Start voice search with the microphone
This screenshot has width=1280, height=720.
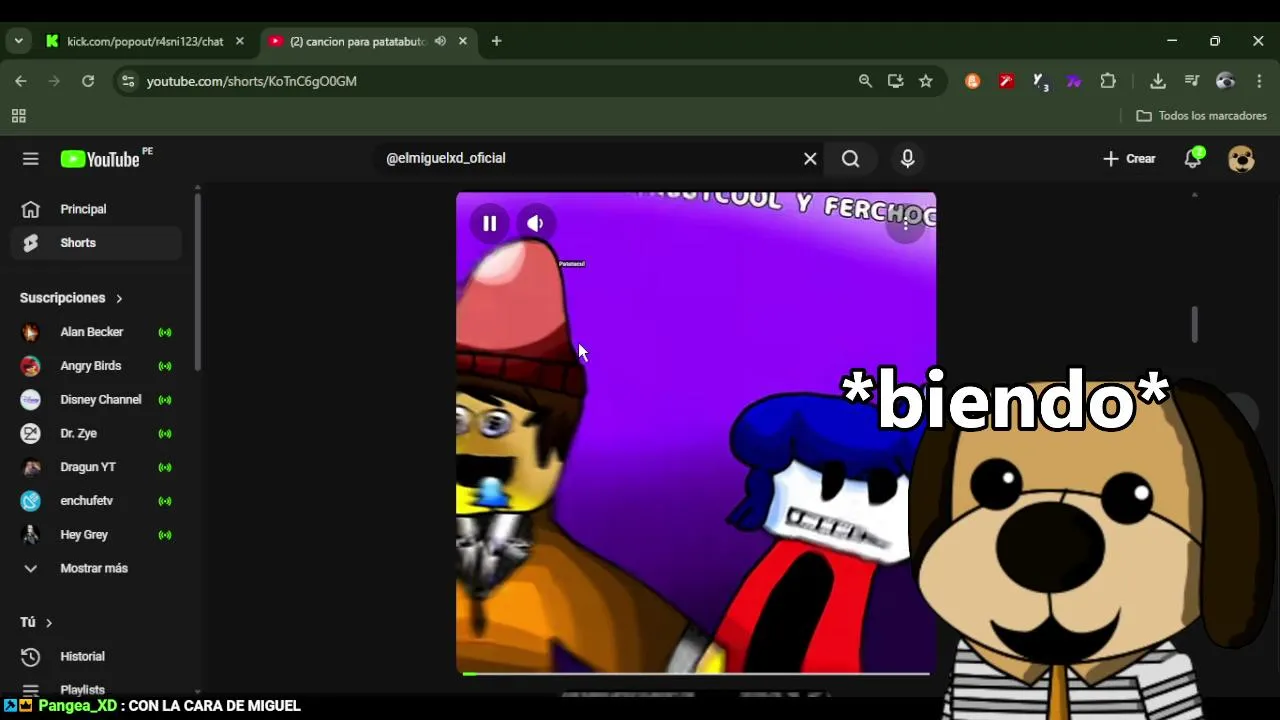907,158
